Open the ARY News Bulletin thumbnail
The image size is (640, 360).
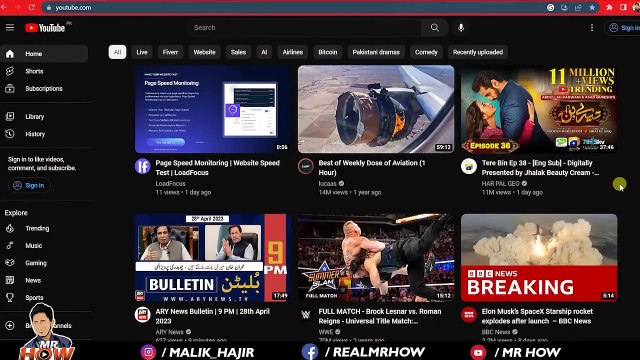point(213,258)
